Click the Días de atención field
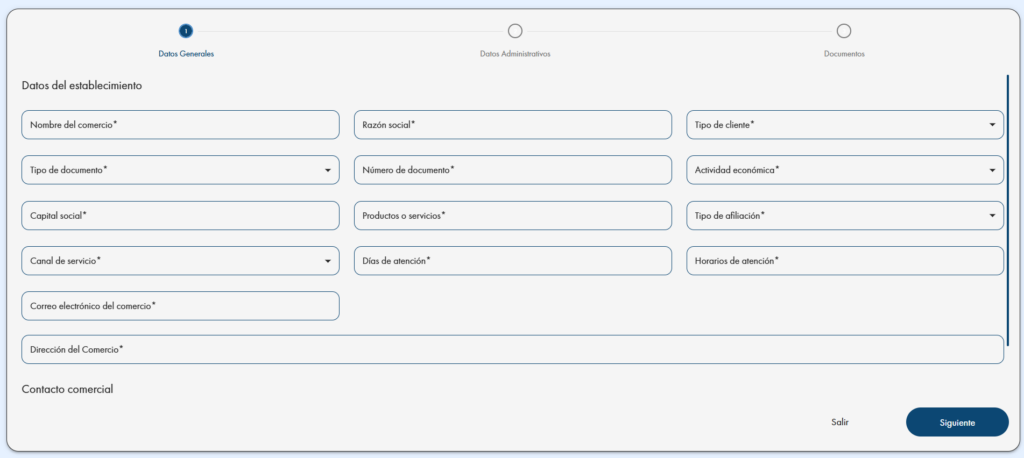 (513, 261)
